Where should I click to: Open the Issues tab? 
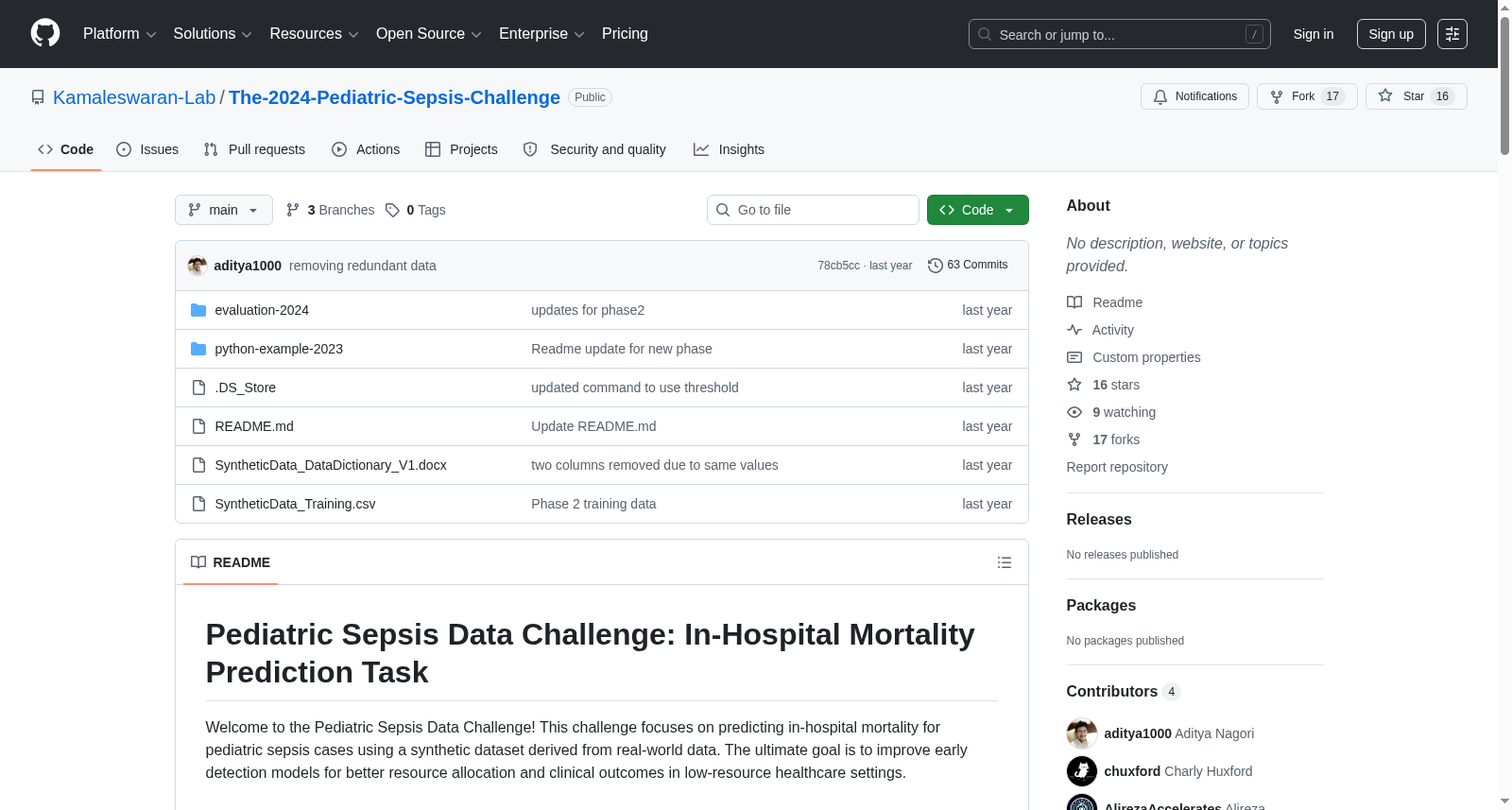(147, 149)
